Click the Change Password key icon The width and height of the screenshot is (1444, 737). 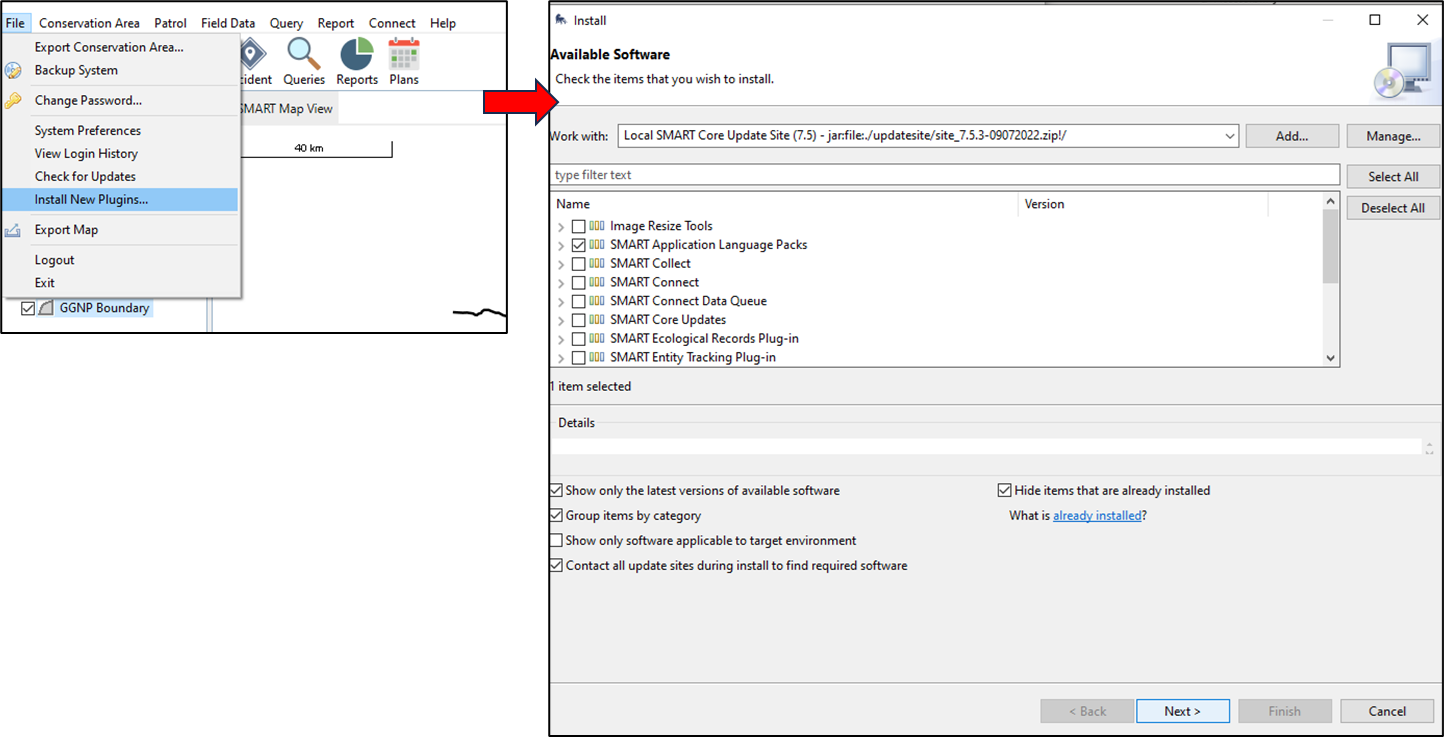(13, 101)
